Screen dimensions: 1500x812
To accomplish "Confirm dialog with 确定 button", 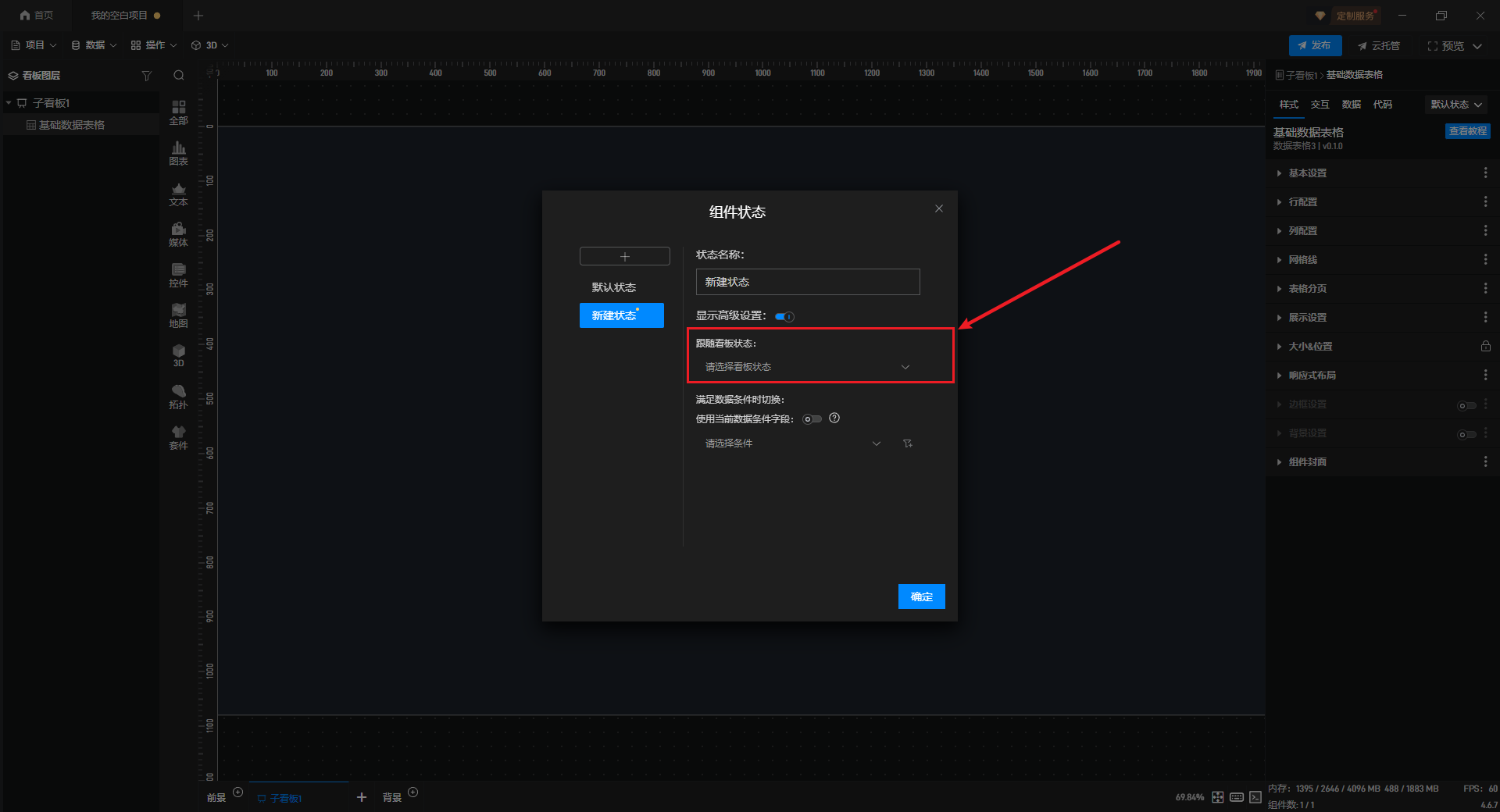I will pos(921,597).
